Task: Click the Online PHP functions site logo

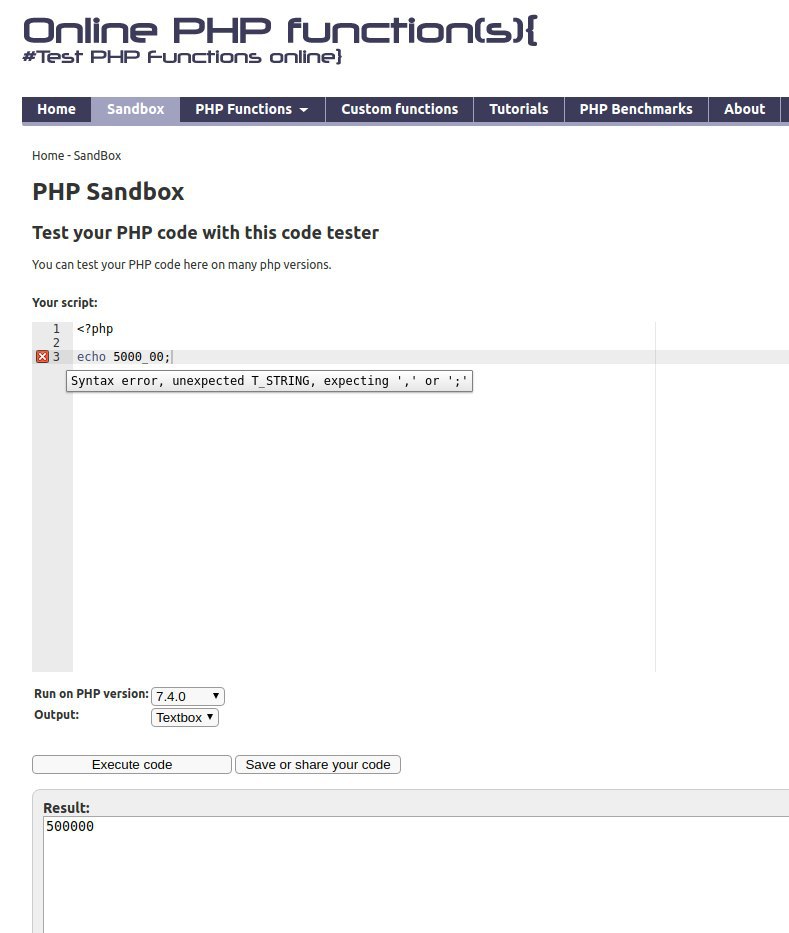Action: [280, 39]
